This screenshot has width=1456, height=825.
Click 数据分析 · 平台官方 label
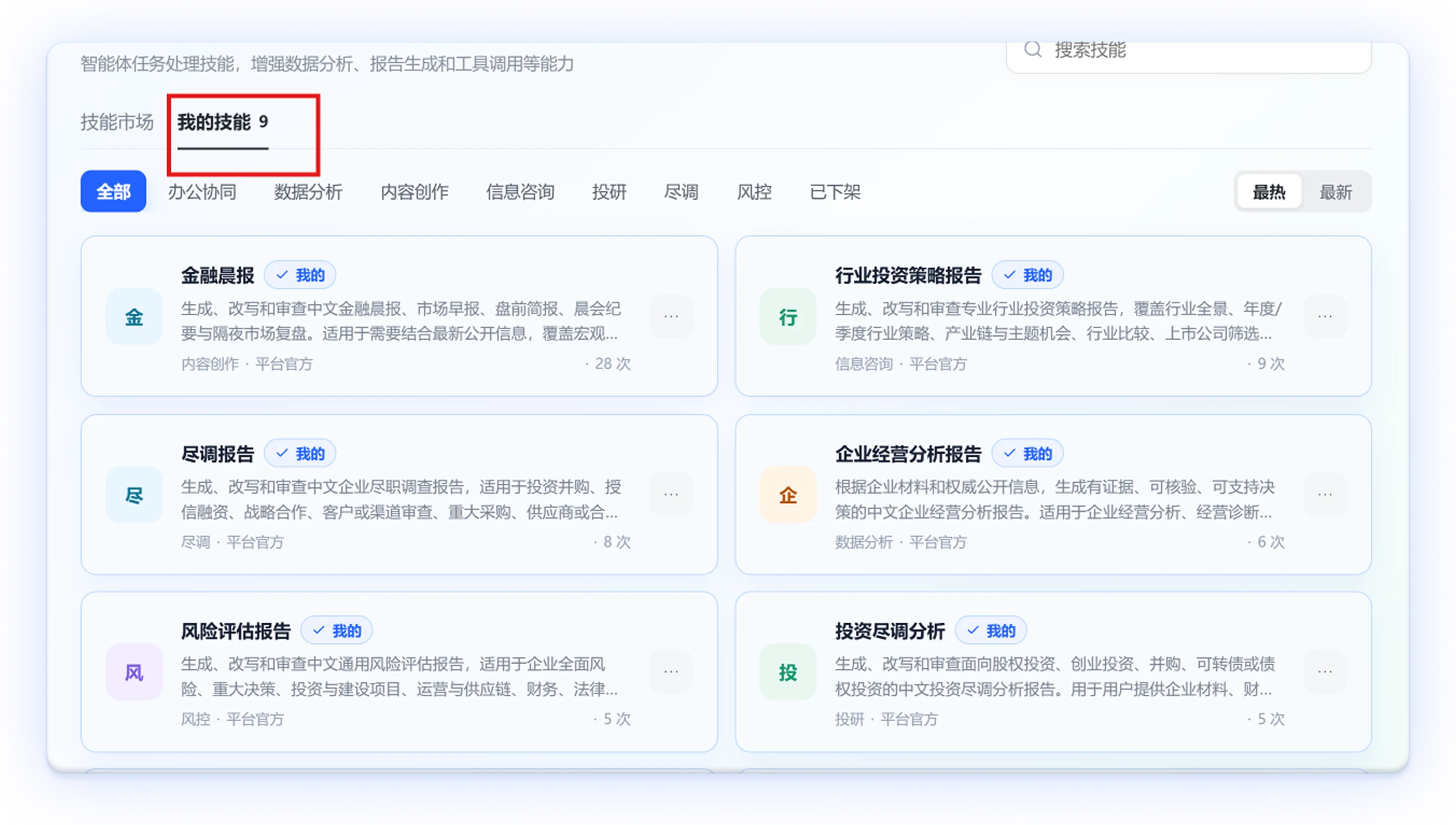[900, 543]
